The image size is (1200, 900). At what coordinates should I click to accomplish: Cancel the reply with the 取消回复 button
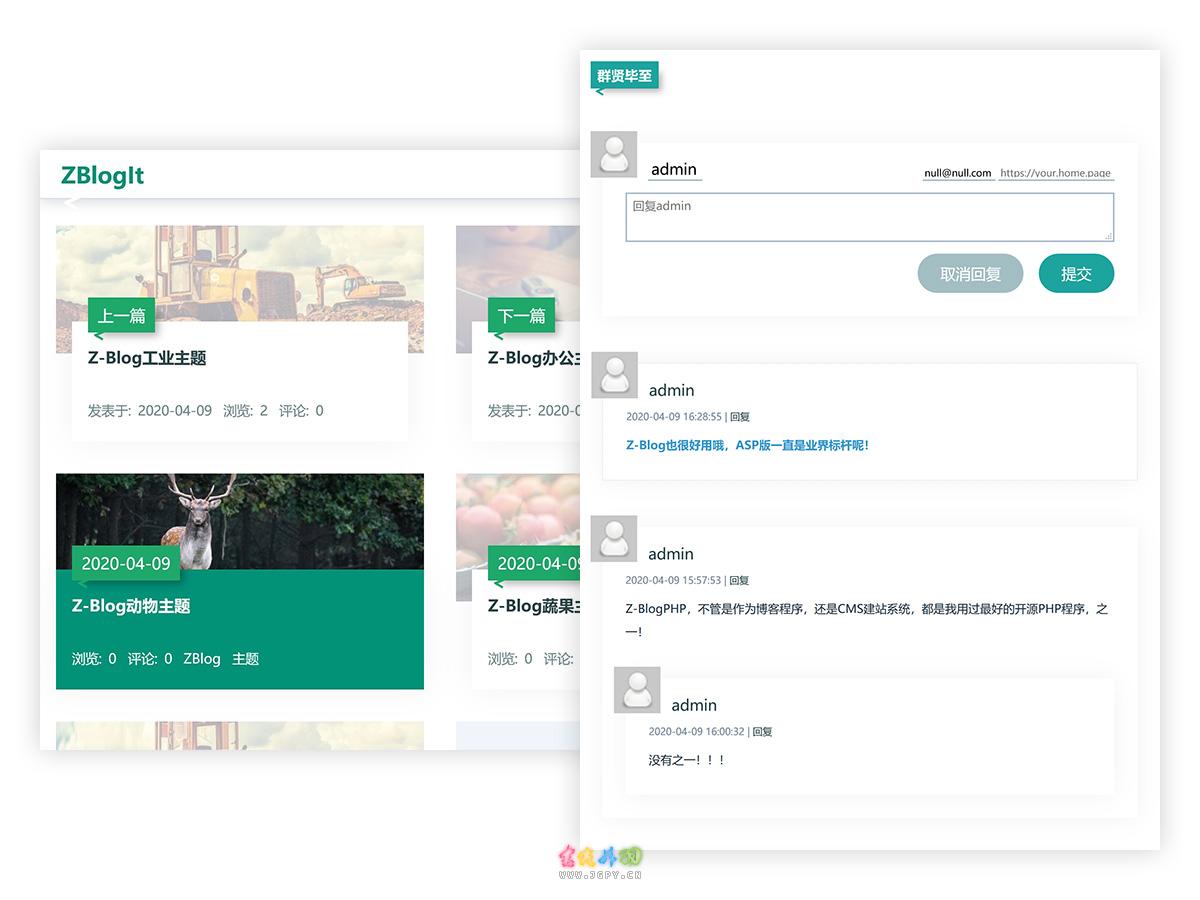tap(971, 274)
